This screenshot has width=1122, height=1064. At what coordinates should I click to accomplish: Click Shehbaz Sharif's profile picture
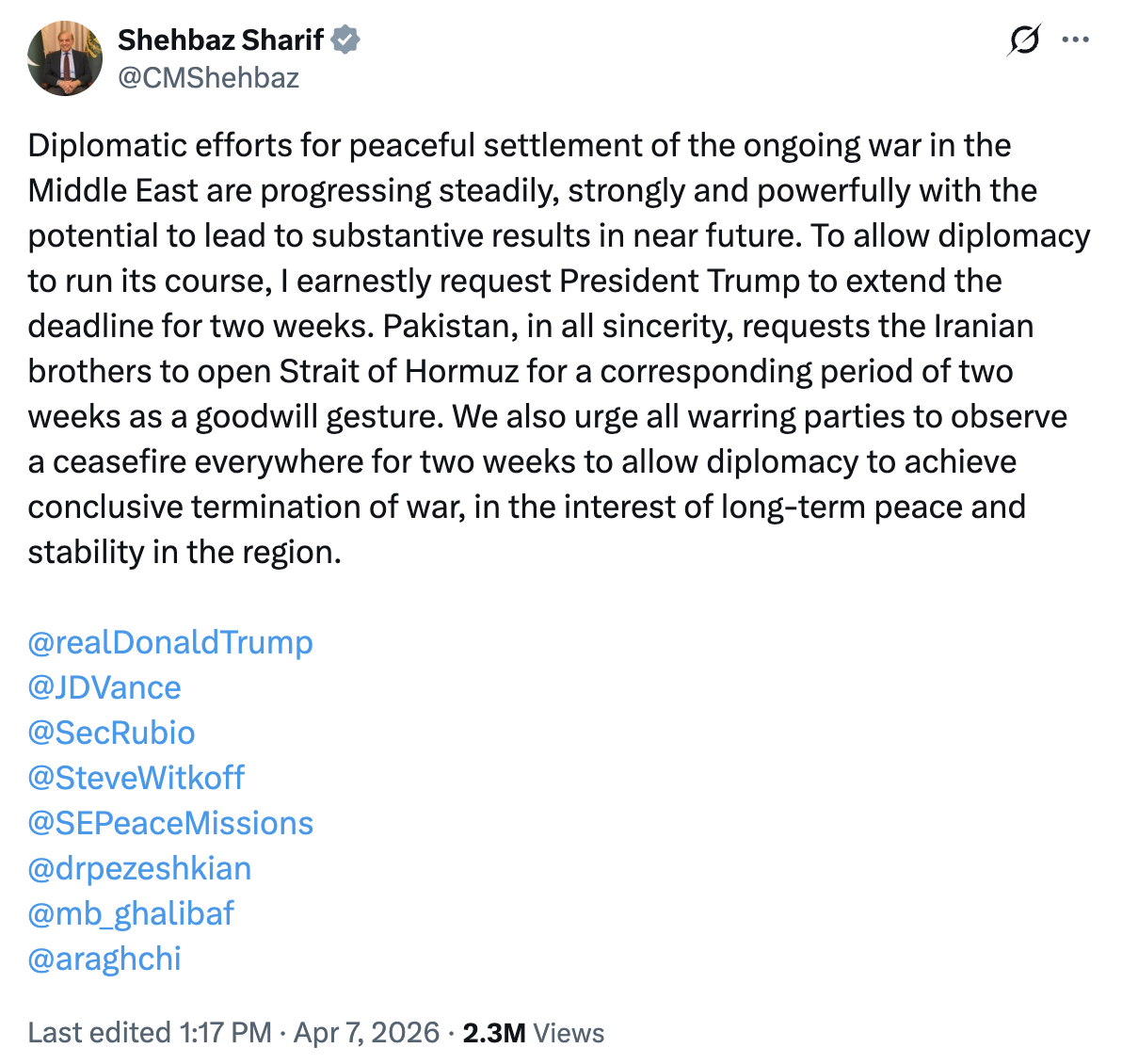click(65, 58)
